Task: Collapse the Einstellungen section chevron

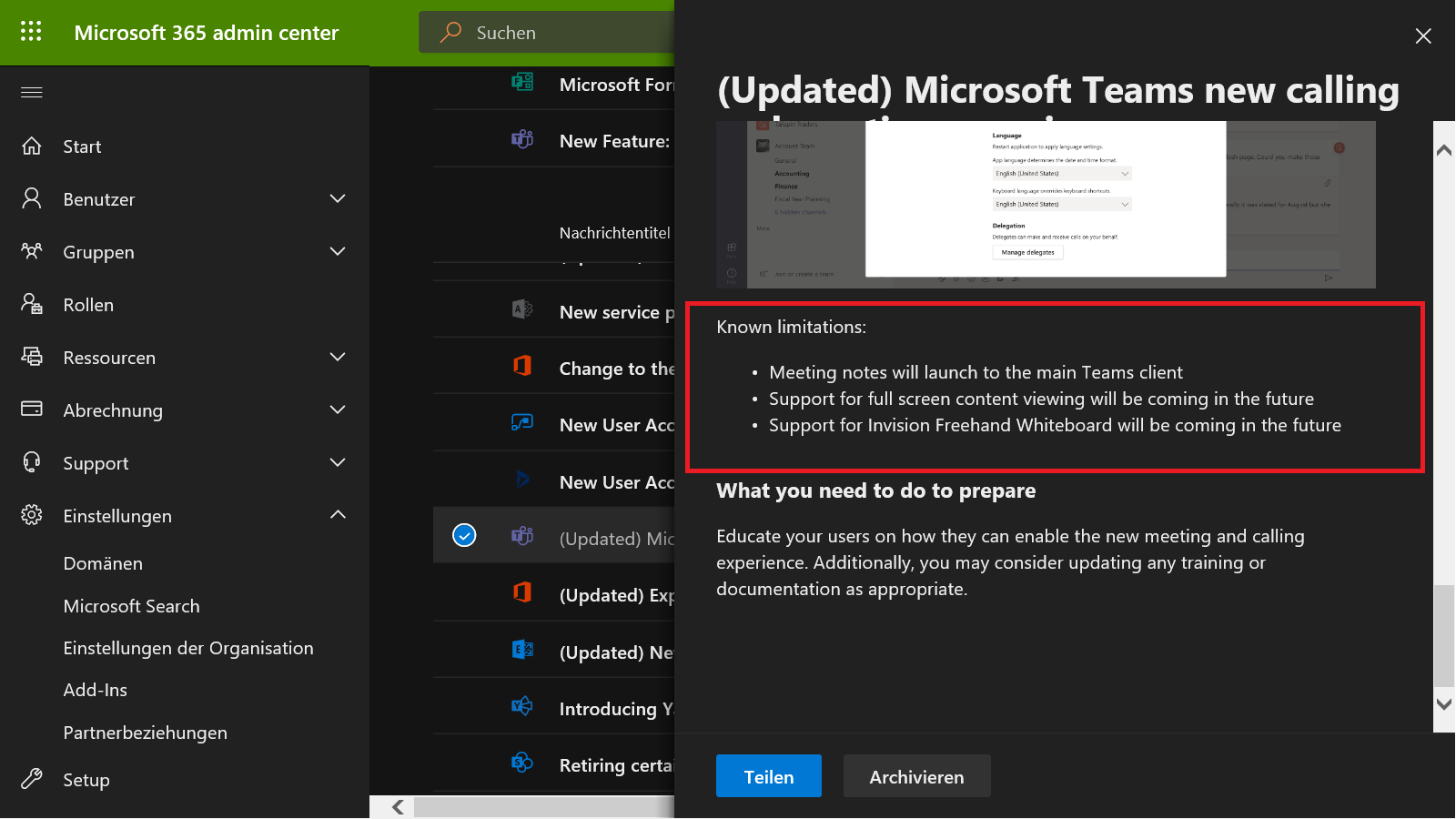Action: pyautogui.click(x=338, y=515)
